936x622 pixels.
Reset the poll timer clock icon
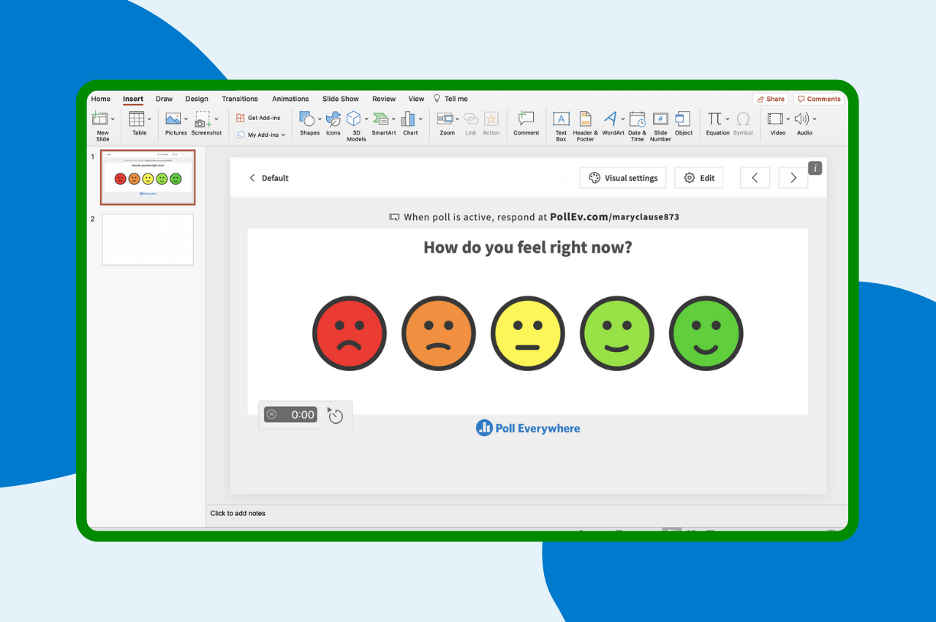pyautogui.click(x=336, y=415)
